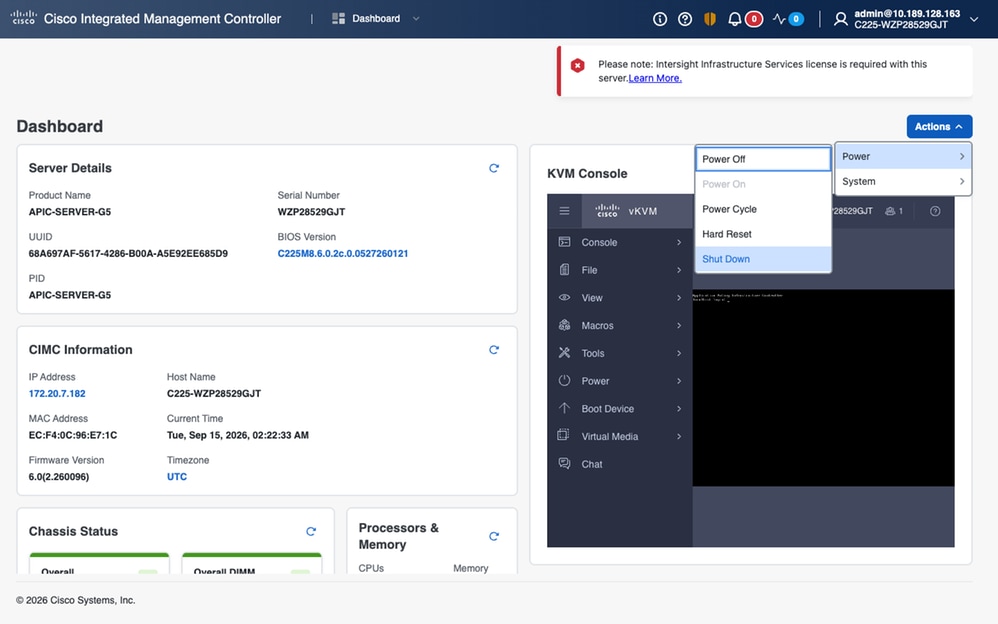Click MAC address EC:F4:0C:96:E7:1C

click(x=73, y=435)
